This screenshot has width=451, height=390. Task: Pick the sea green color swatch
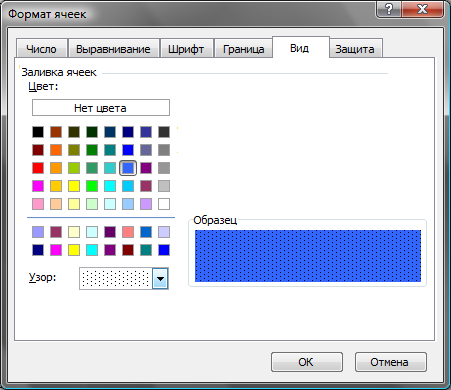(92, 168)
